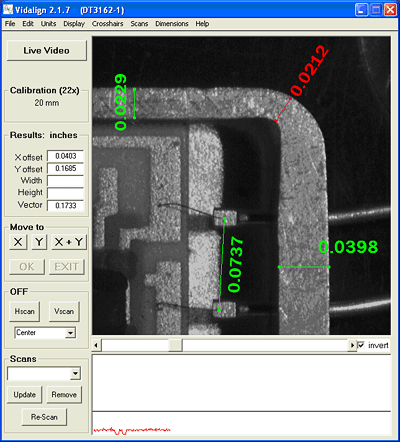Viewport: 400px width, 442px height.
Task: Toggle the invert checkbox
Action: [361, 345]
